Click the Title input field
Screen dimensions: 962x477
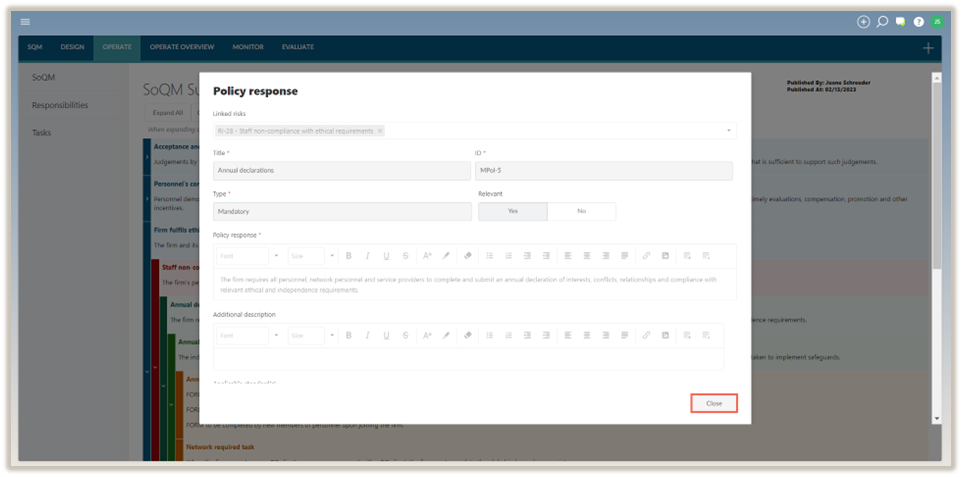pyautogui.click(x=341, y=171)
